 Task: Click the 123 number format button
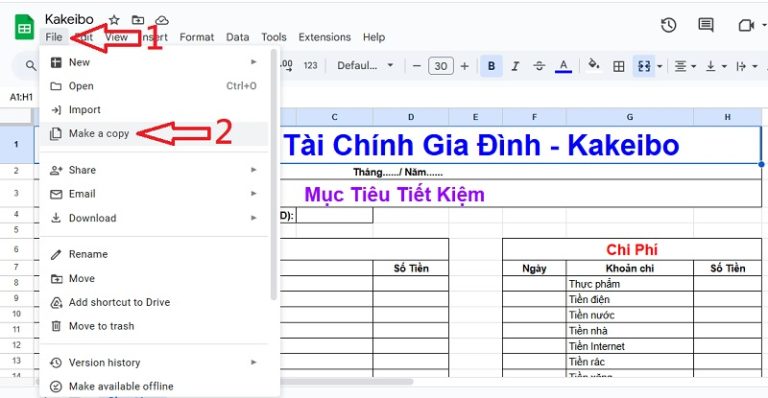tap(311, 66)
